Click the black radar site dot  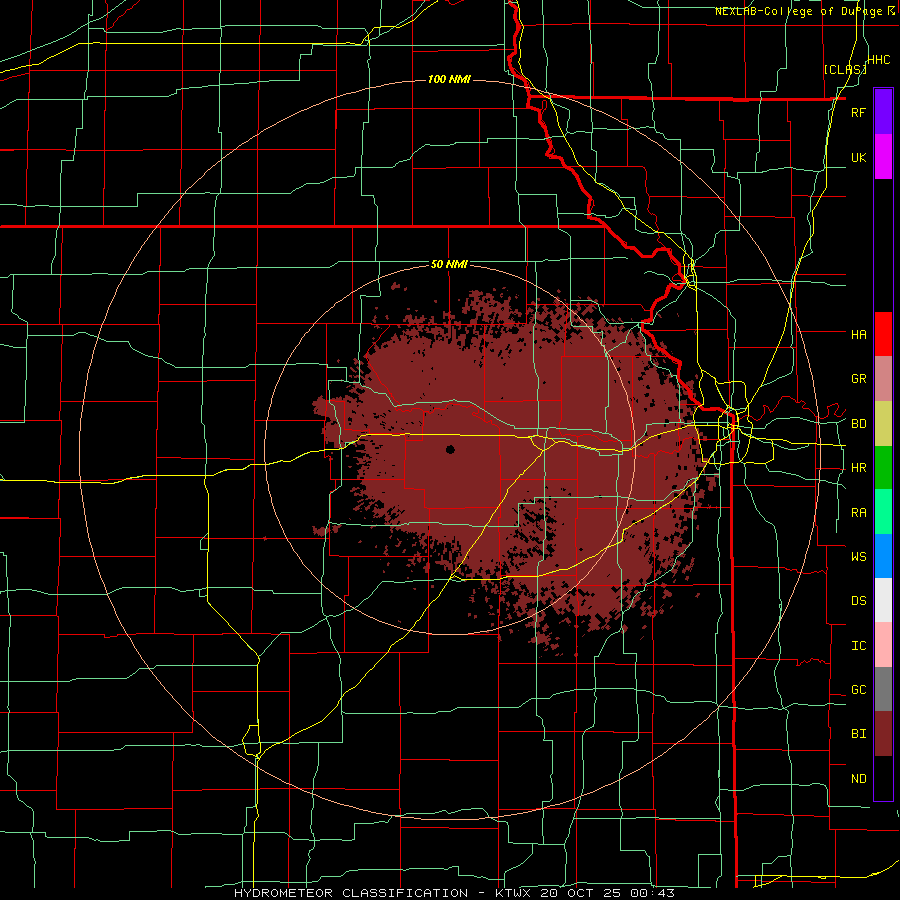pyautogui.click(x=450, y=449)
